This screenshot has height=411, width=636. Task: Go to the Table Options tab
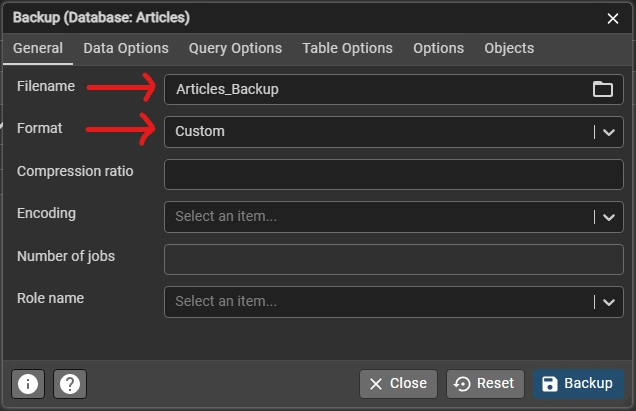[347, 48]
